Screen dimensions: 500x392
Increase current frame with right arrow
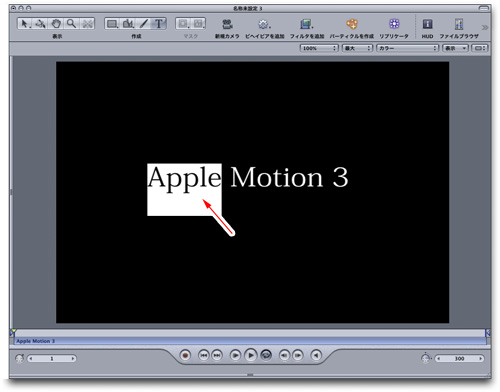pos(73,359)
